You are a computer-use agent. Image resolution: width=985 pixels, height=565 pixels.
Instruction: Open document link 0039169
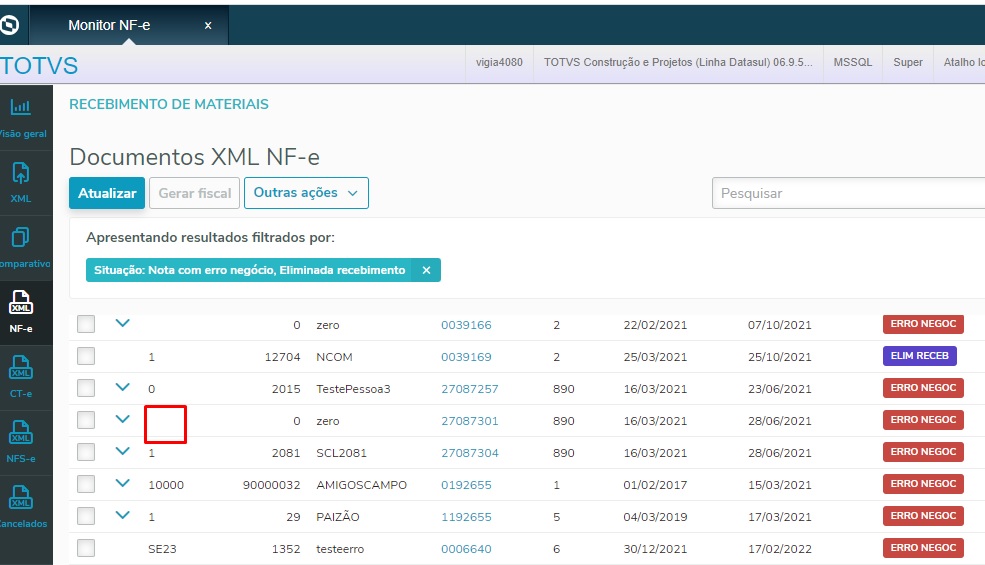(466, 357)
